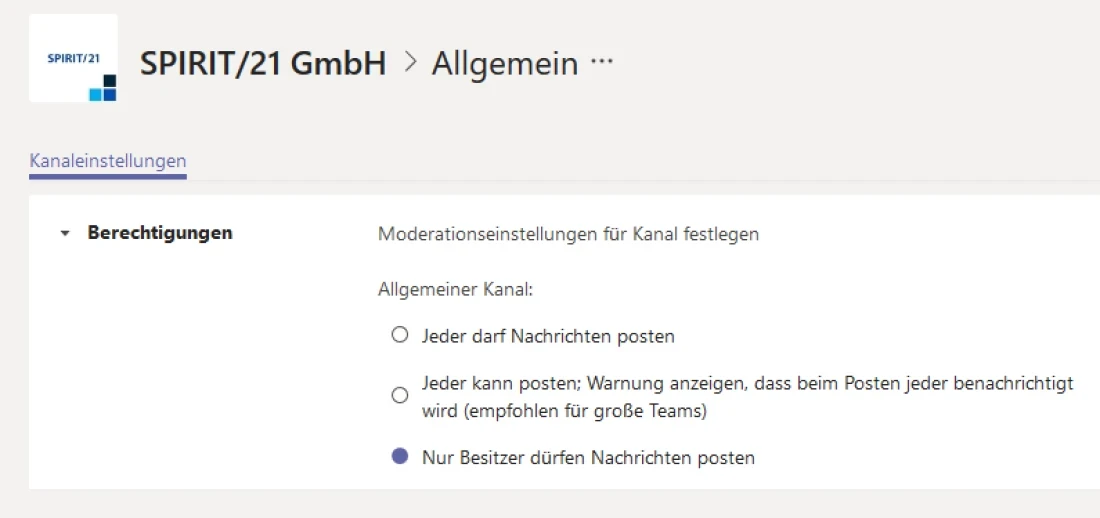The height and width of the screenshot is (518, 1100).
Task: Click the underline beneath the Kanaleinstellungen tab
Action: 108,176
